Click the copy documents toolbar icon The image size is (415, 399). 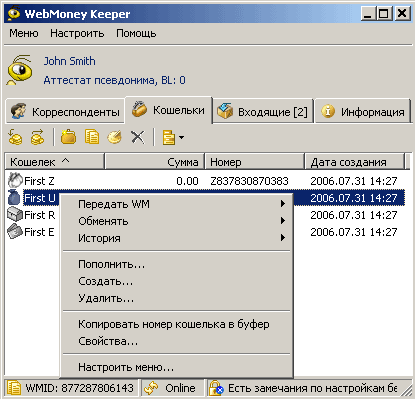[x=92, y=137]
